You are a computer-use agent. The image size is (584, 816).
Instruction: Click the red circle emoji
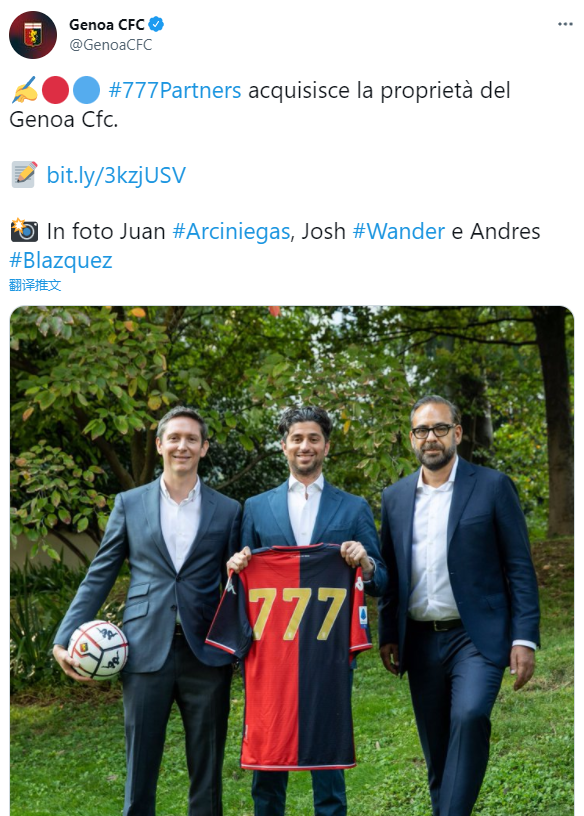(55, 90)
